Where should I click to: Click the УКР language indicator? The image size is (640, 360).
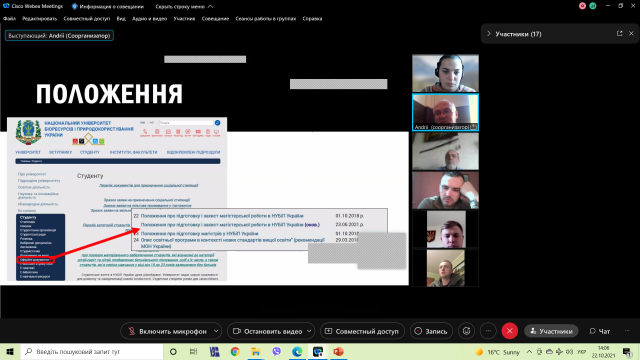581,352
